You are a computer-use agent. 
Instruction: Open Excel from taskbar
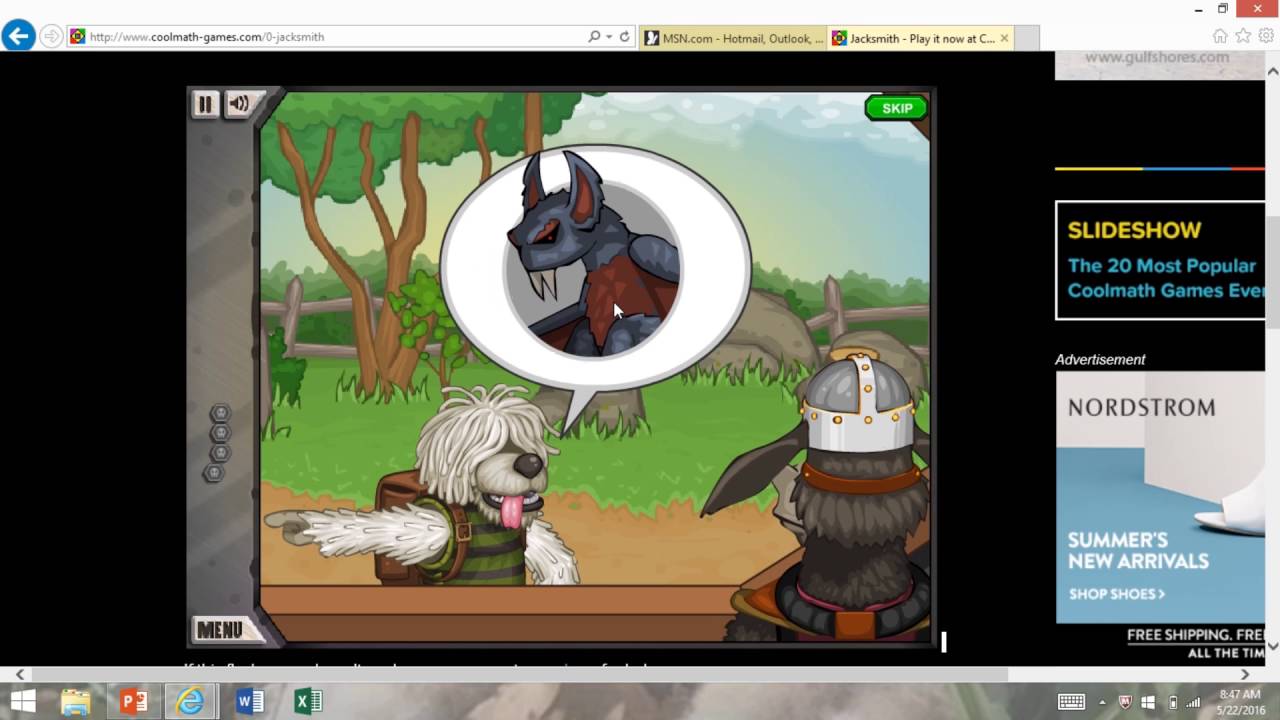point(308,702)
